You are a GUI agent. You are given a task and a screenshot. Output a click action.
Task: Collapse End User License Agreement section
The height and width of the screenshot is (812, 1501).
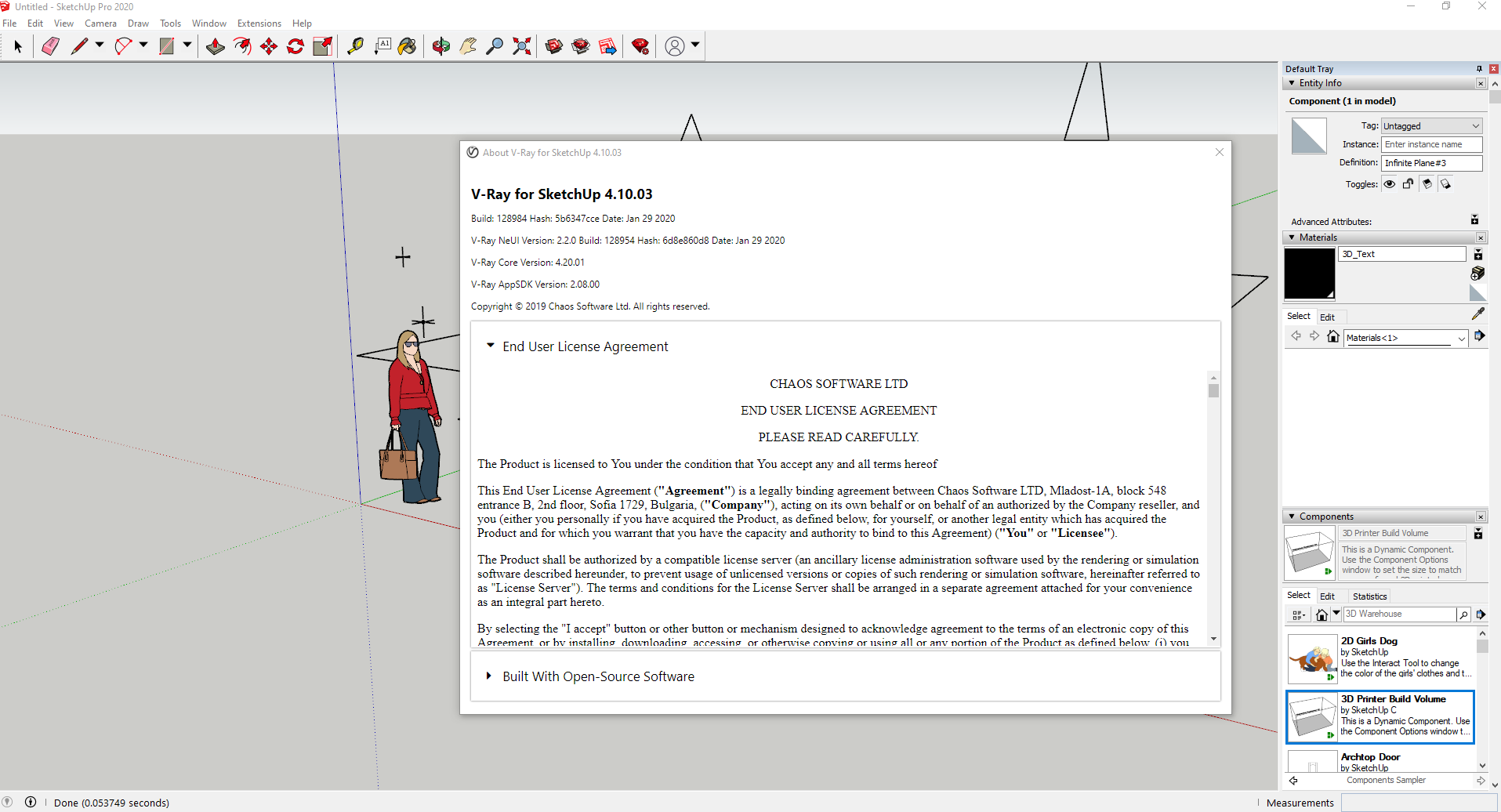[491, 346]
